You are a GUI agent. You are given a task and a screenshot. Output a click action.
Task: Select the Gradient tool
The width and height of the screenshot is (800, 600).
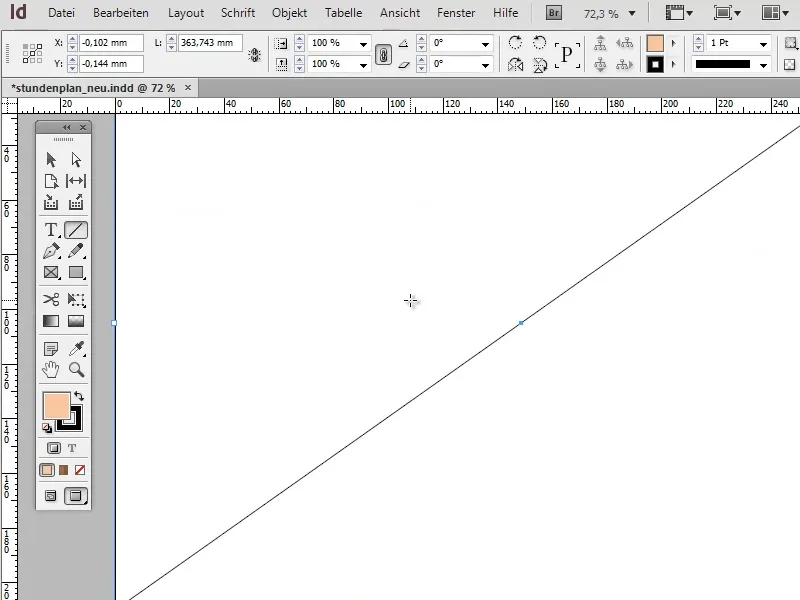point(50,321)
